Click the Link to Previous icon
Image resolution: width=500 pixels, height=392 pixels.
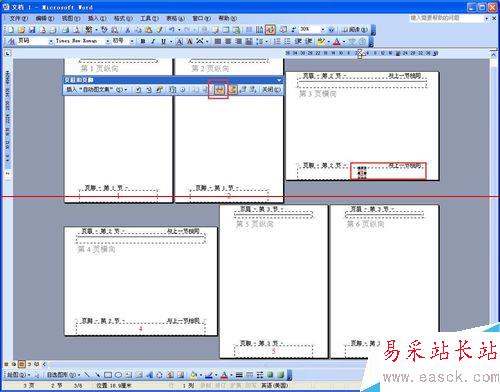tap(219, 89)
